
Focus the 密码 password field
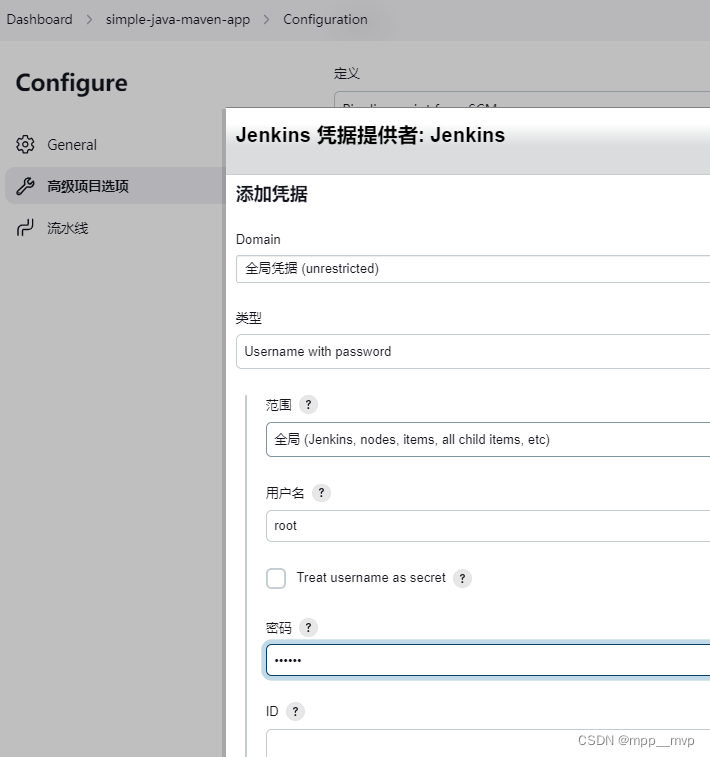(x=488, y=660)
